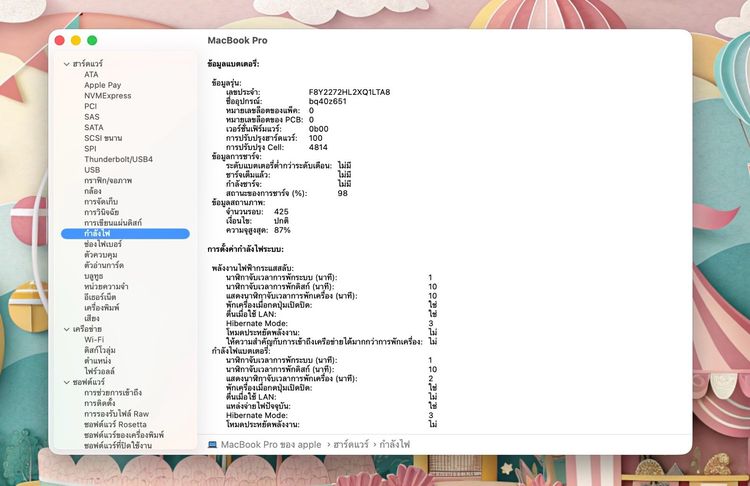Click MacBook Pro ของ apple in path bar
Viewport: 750px width, 486px height.
271,444
